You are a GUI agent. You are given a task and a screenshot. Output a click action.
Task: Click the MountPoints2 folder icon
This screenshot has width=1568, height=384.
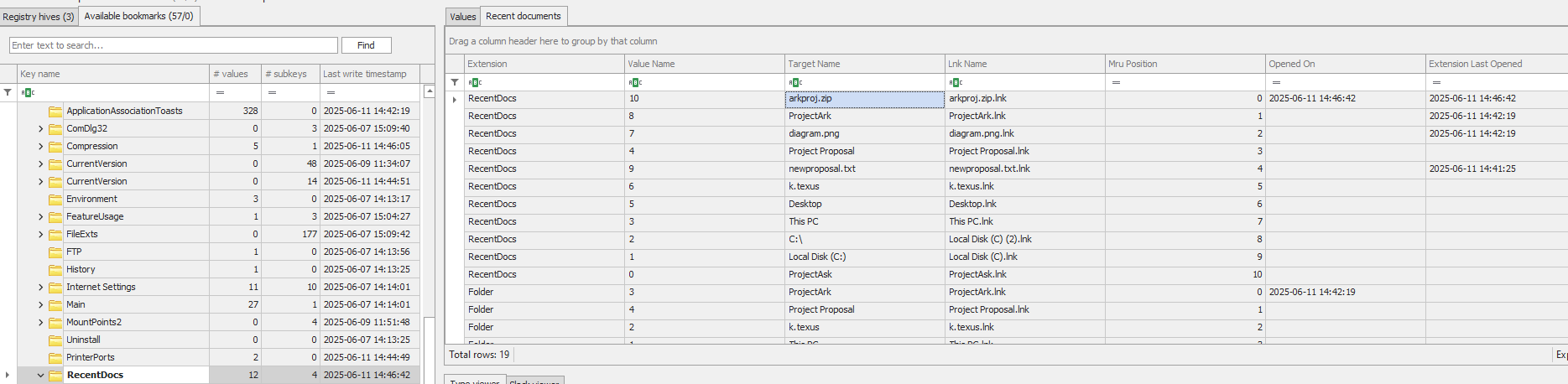click(x=55, y=322)
